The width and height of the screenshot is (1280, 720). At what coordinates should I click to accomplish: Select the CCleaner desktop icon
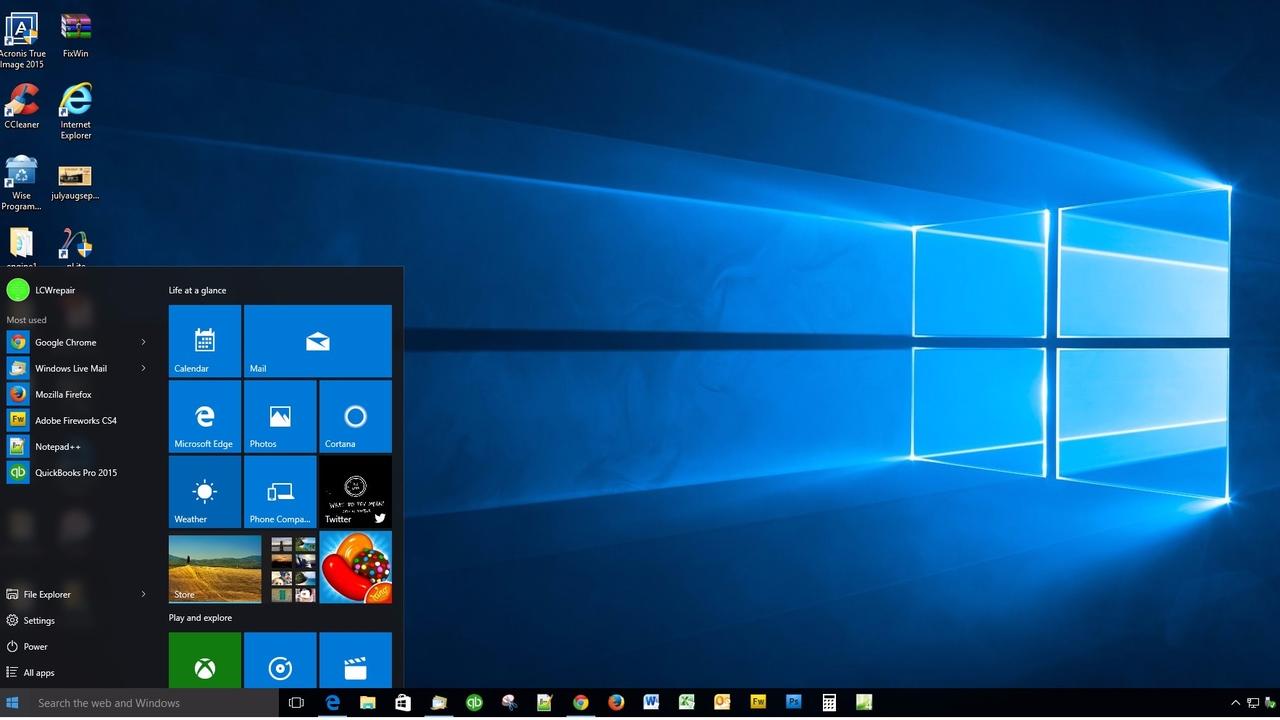pos(22,106)
